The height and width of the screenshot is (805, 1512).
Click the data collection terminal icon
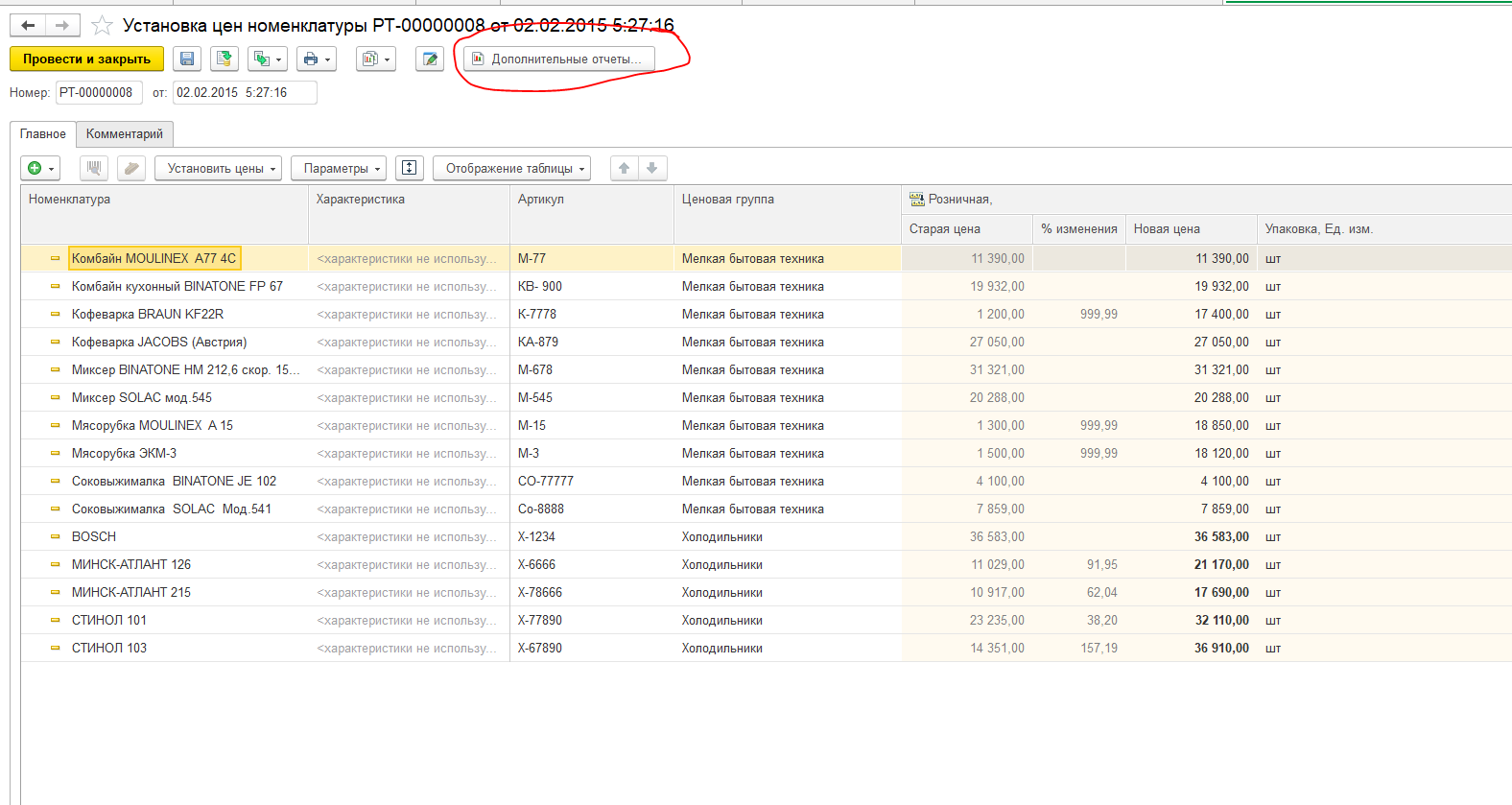click(131, 169)
